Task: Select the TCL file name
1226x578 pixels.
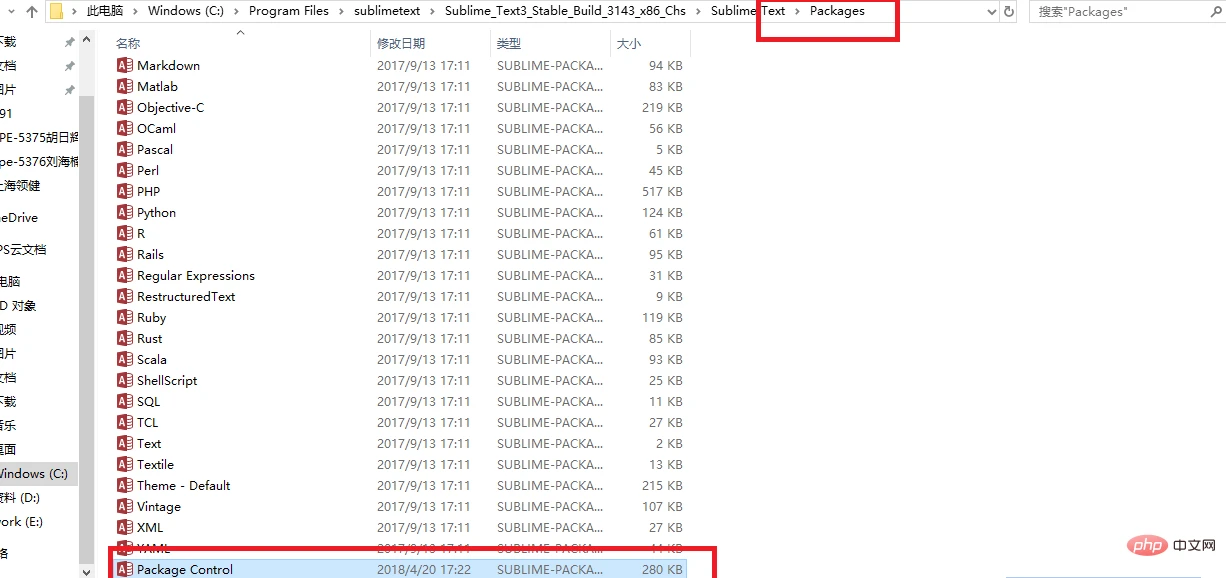Action: [148, 422]
